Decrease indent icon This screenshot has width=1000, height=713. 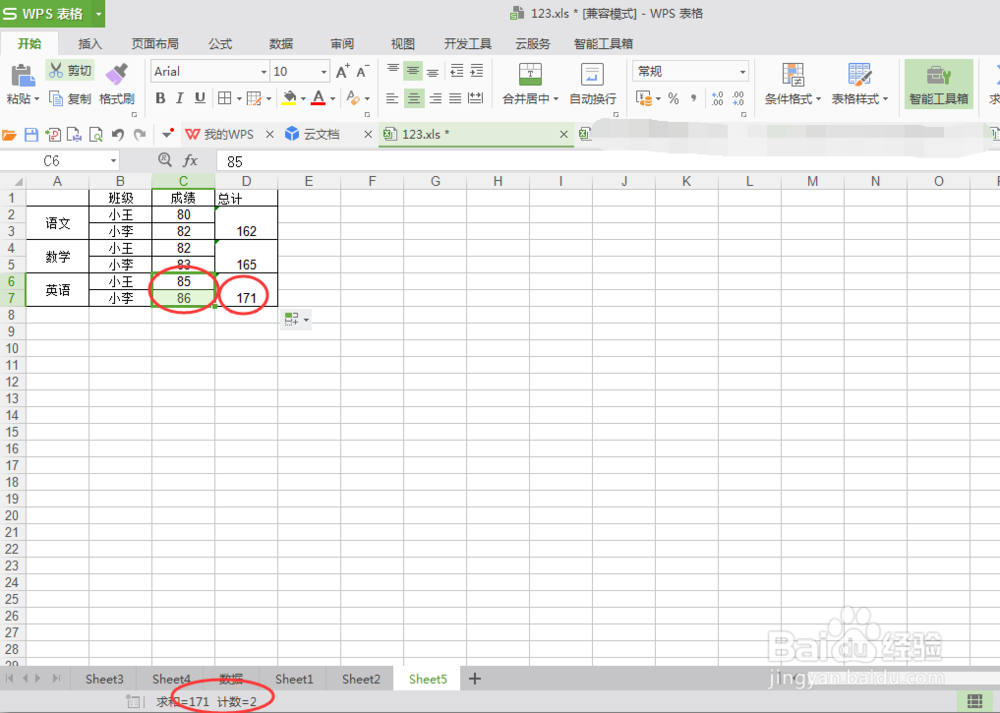[x=457, y=70]
